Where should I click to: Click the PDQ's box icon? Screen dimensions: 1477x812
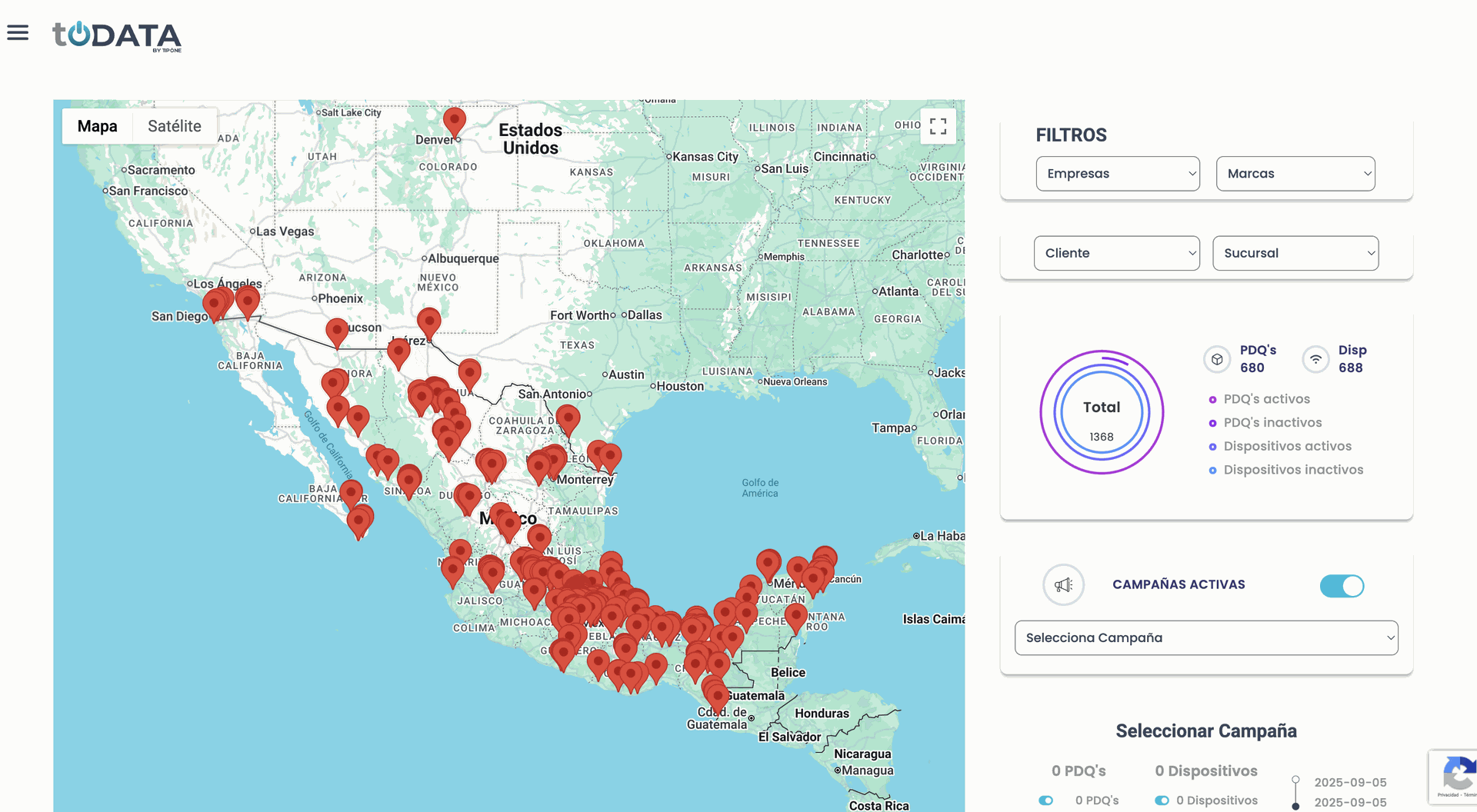point(1217,359)
